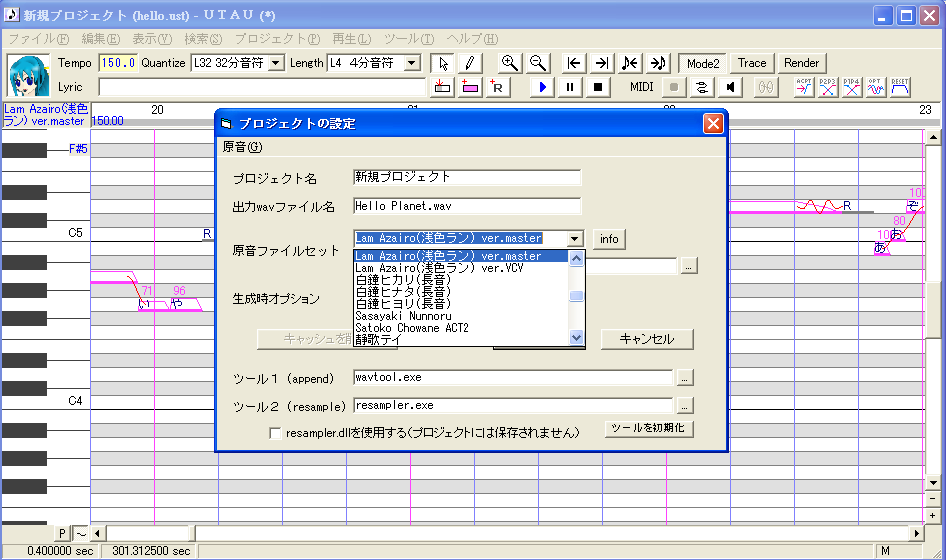
Task: Click the RESET envelope icon
Action: tap(900, 88)
